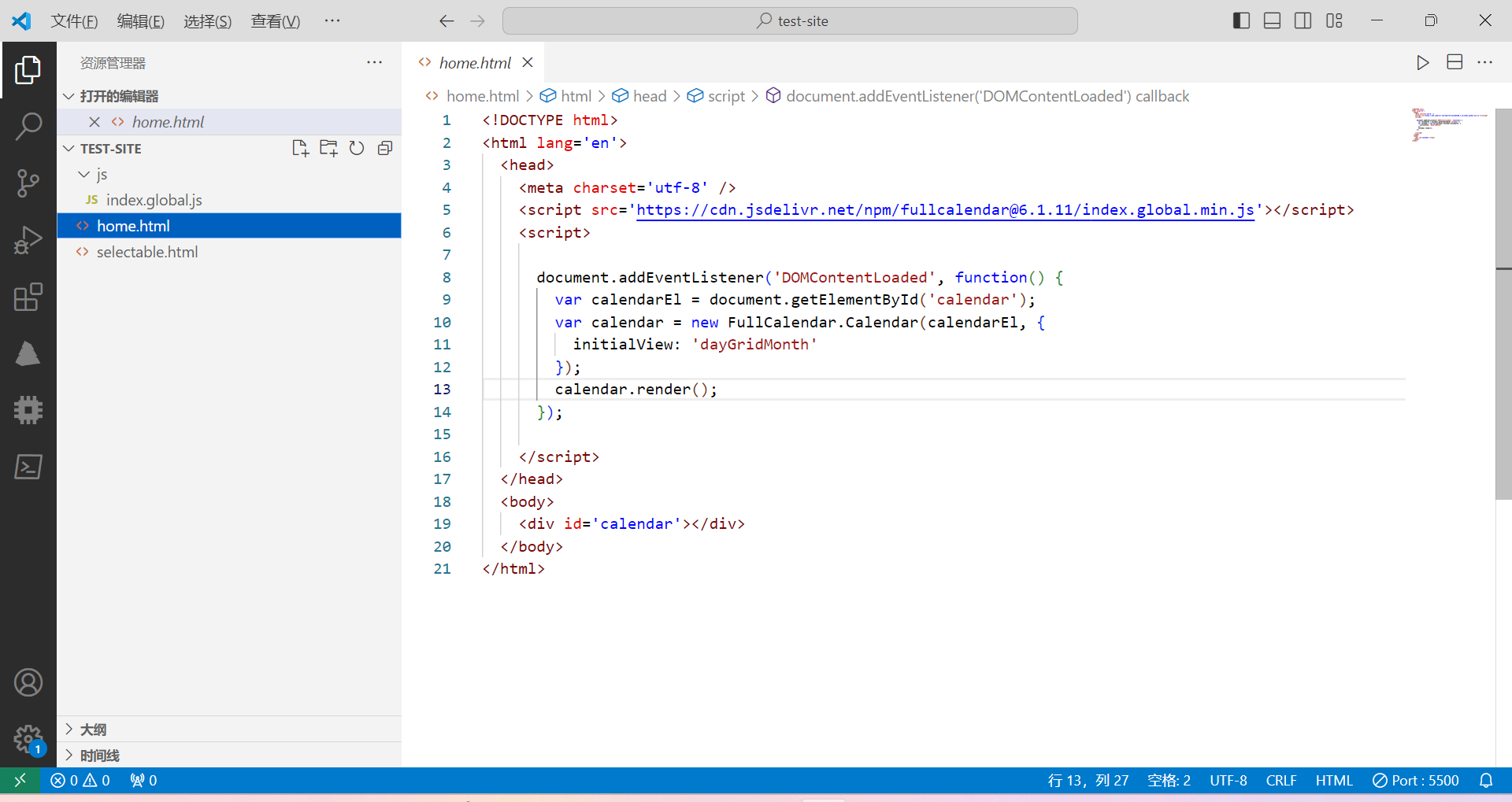Close home.html in open editors list

(x=94, y=122)
